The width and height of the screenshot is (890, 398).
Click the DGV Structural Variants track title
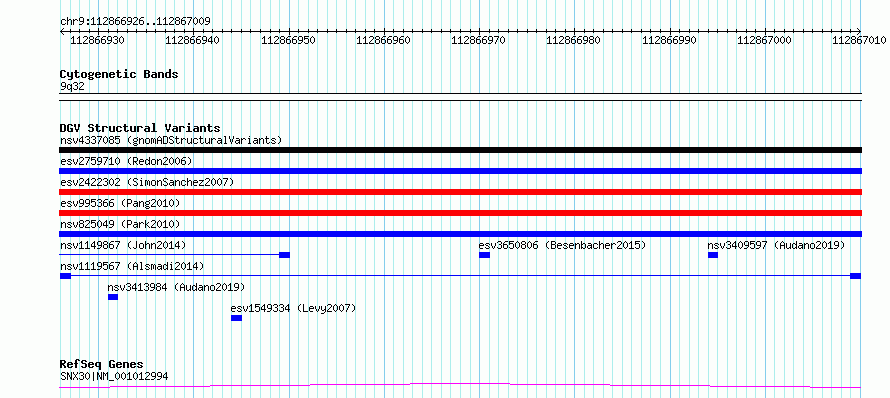point(140,128)
